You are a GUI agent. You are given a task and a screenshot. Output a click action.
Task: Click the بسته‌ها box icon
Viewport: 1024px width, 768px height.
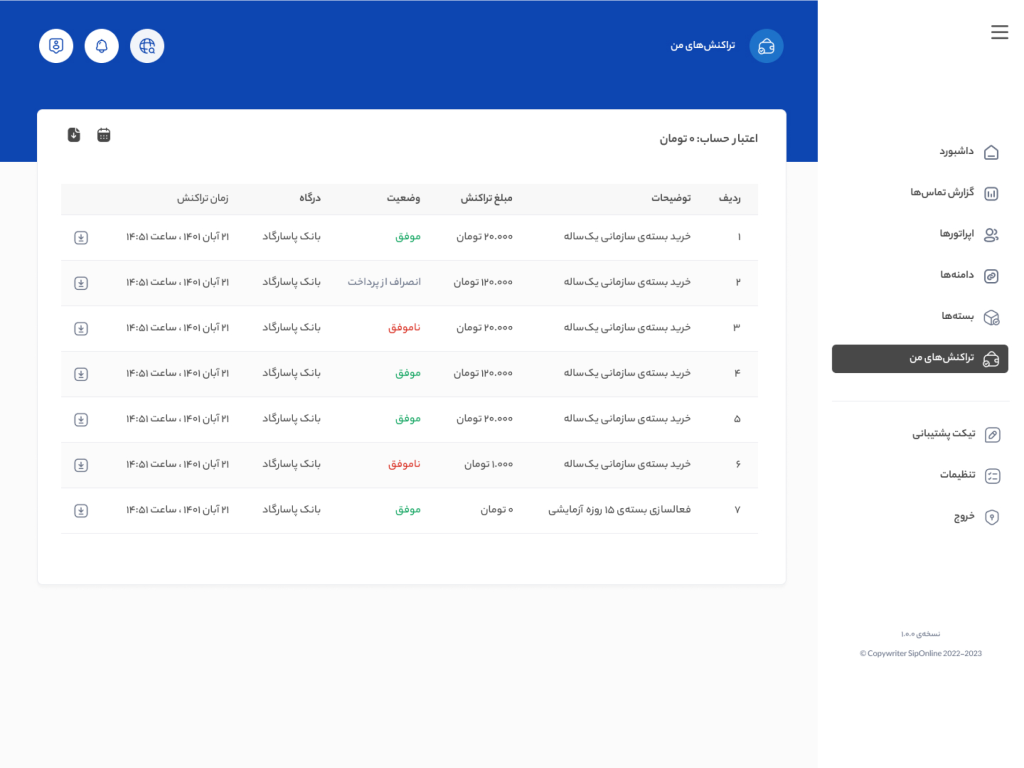tap(991, 317)
